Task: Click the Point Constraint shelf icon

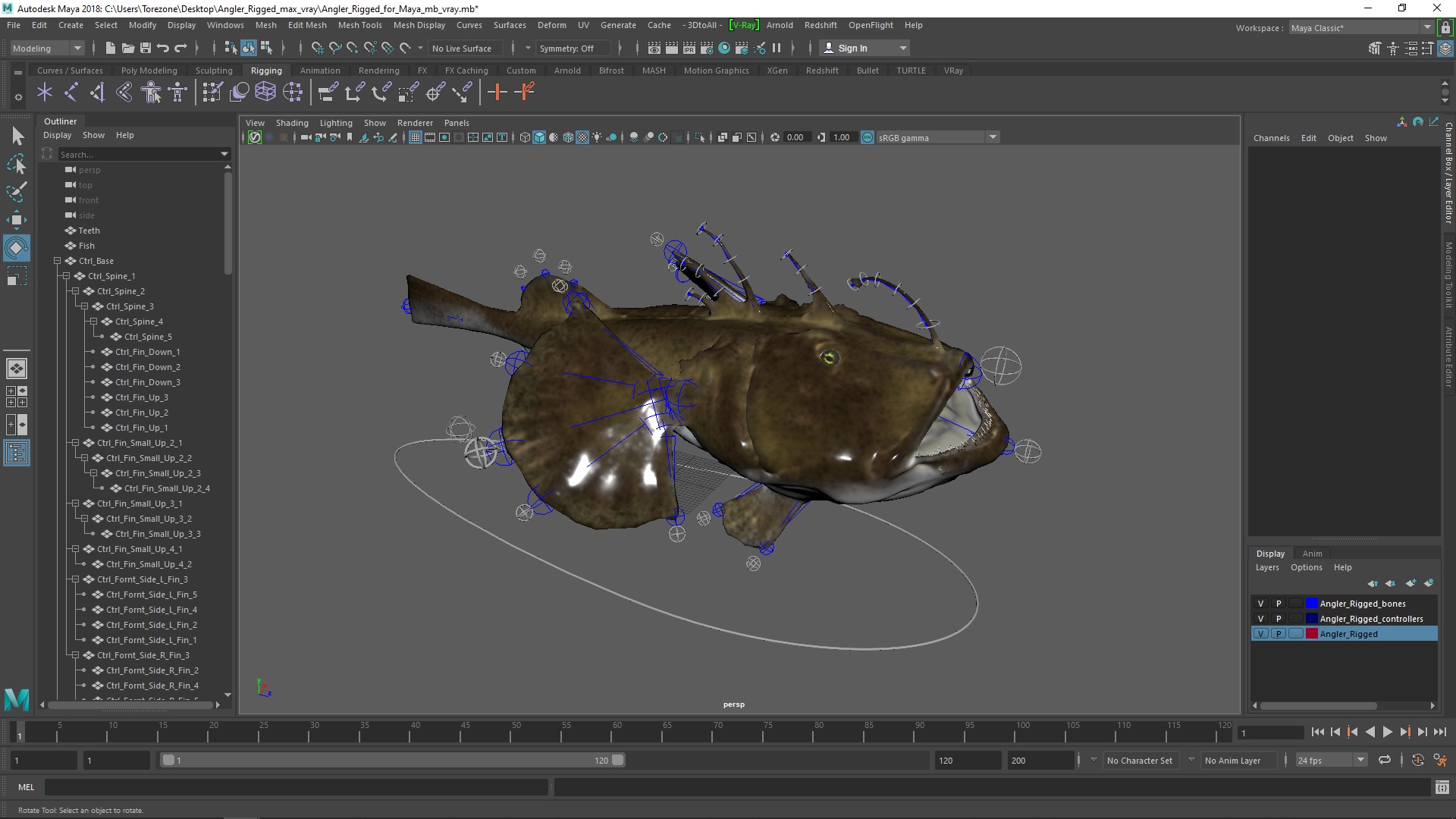Action: pos(354,93)
